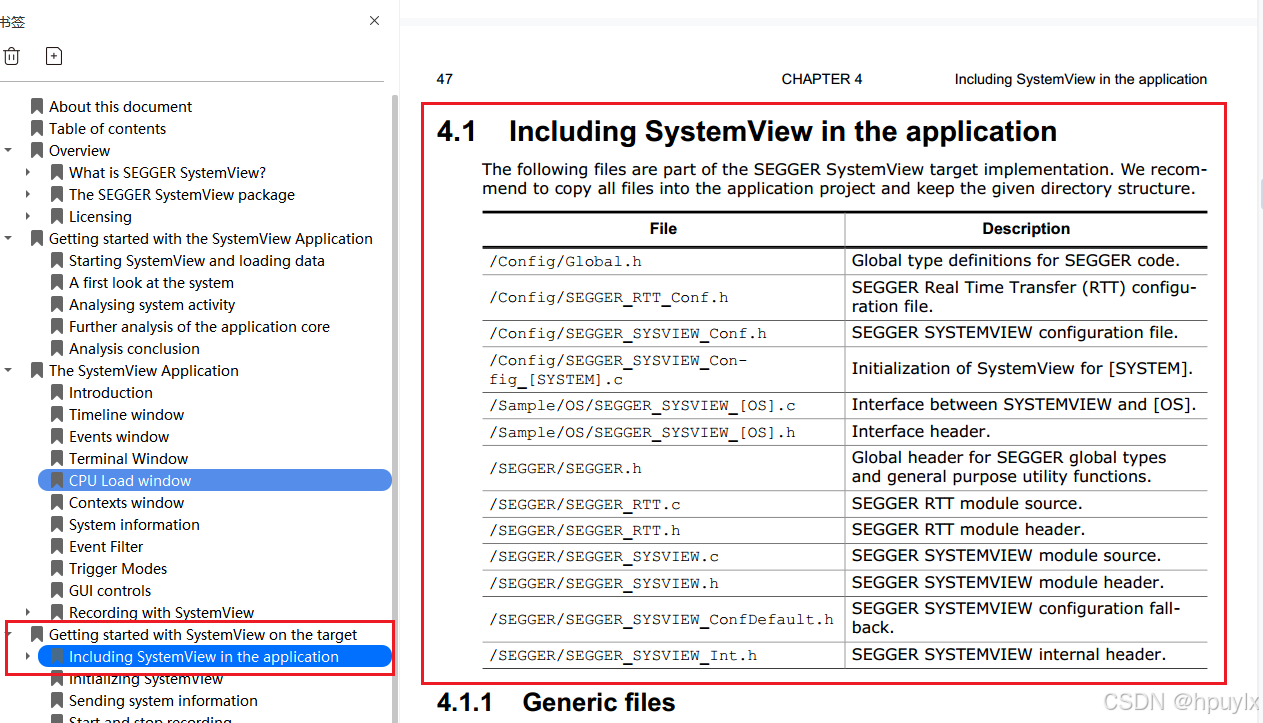Image resolution: width=1263 pixels, height=723 pixels.
Task: Open the Terminal Window bookmark
Action: 128,458
